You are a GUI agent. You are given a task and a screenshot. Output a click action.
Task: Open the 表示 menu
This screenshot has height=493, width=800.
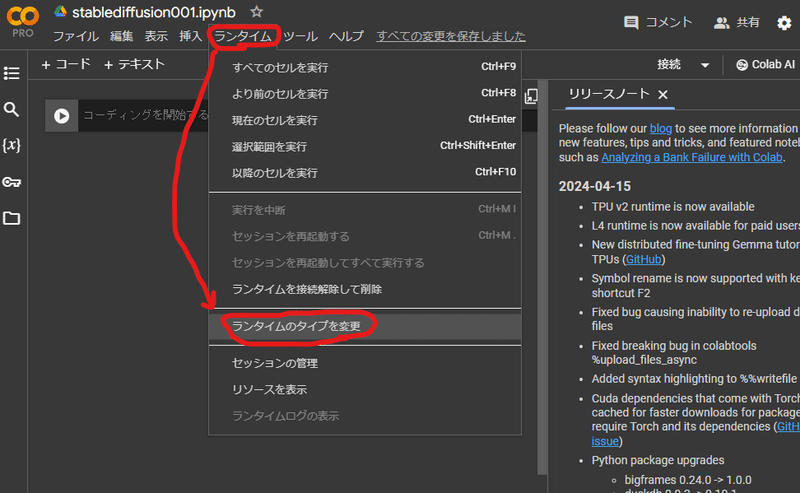[x=156, y=36]
